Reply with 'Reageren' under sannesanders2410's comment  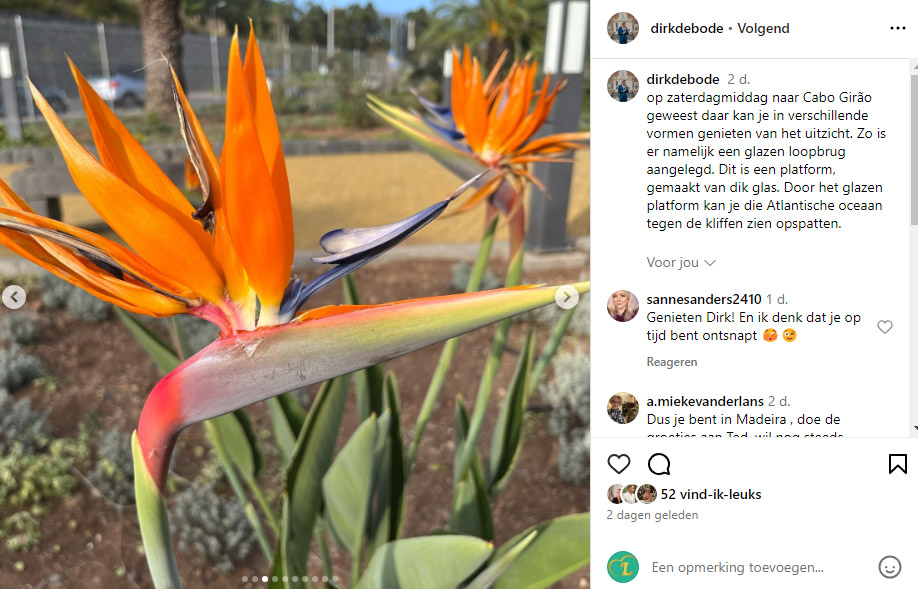pos(672,362)
